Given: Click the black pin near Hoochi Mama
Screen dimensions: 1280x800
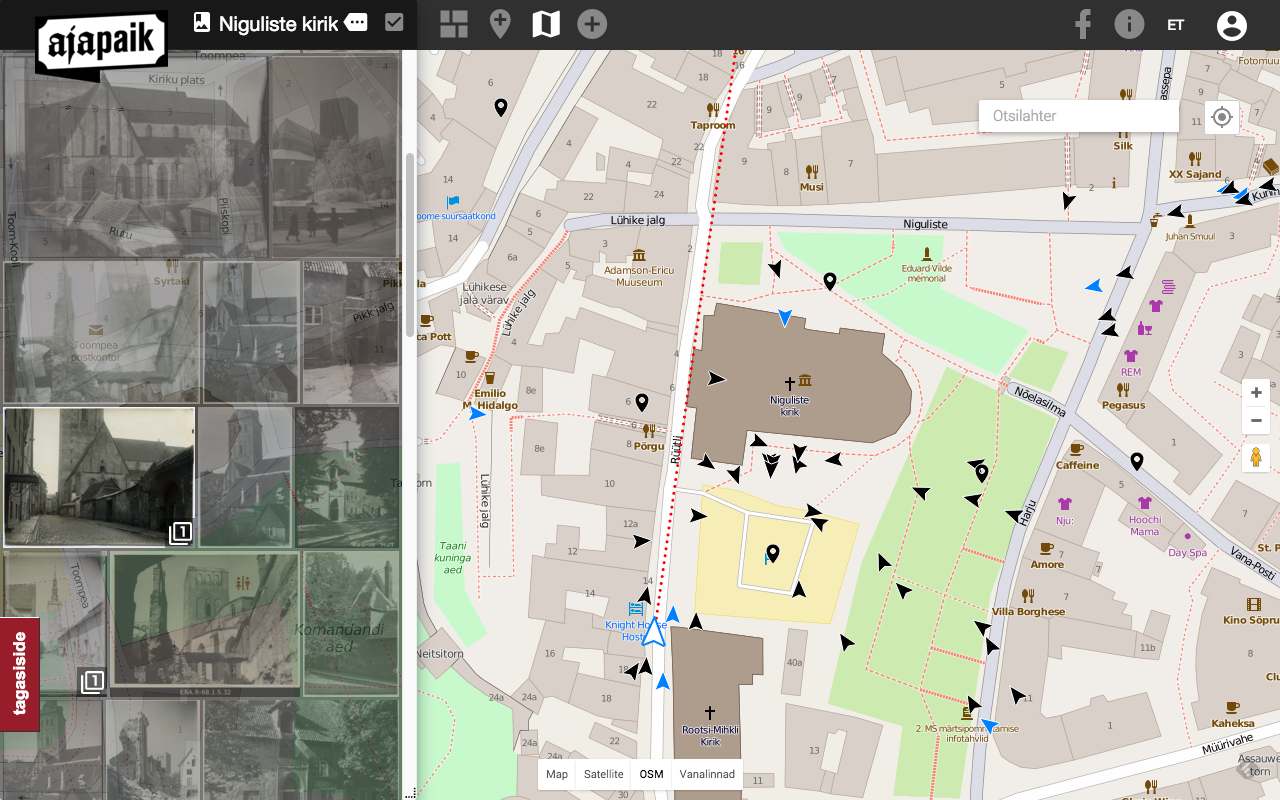Looking at the screenshot, I should [x=1137, y=461].
